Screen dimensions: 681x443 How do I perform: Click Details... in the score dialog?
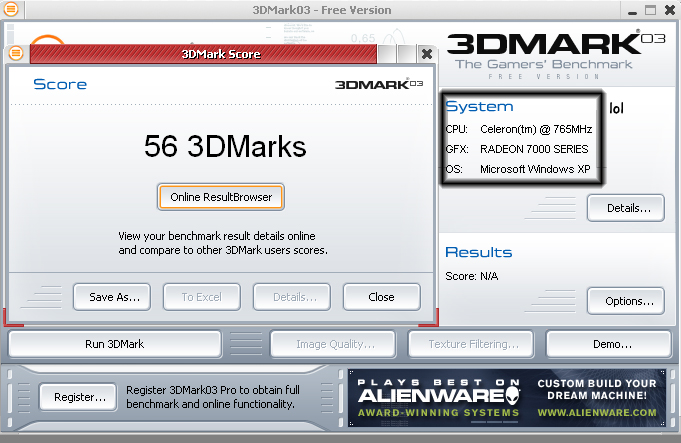[292, 297]
